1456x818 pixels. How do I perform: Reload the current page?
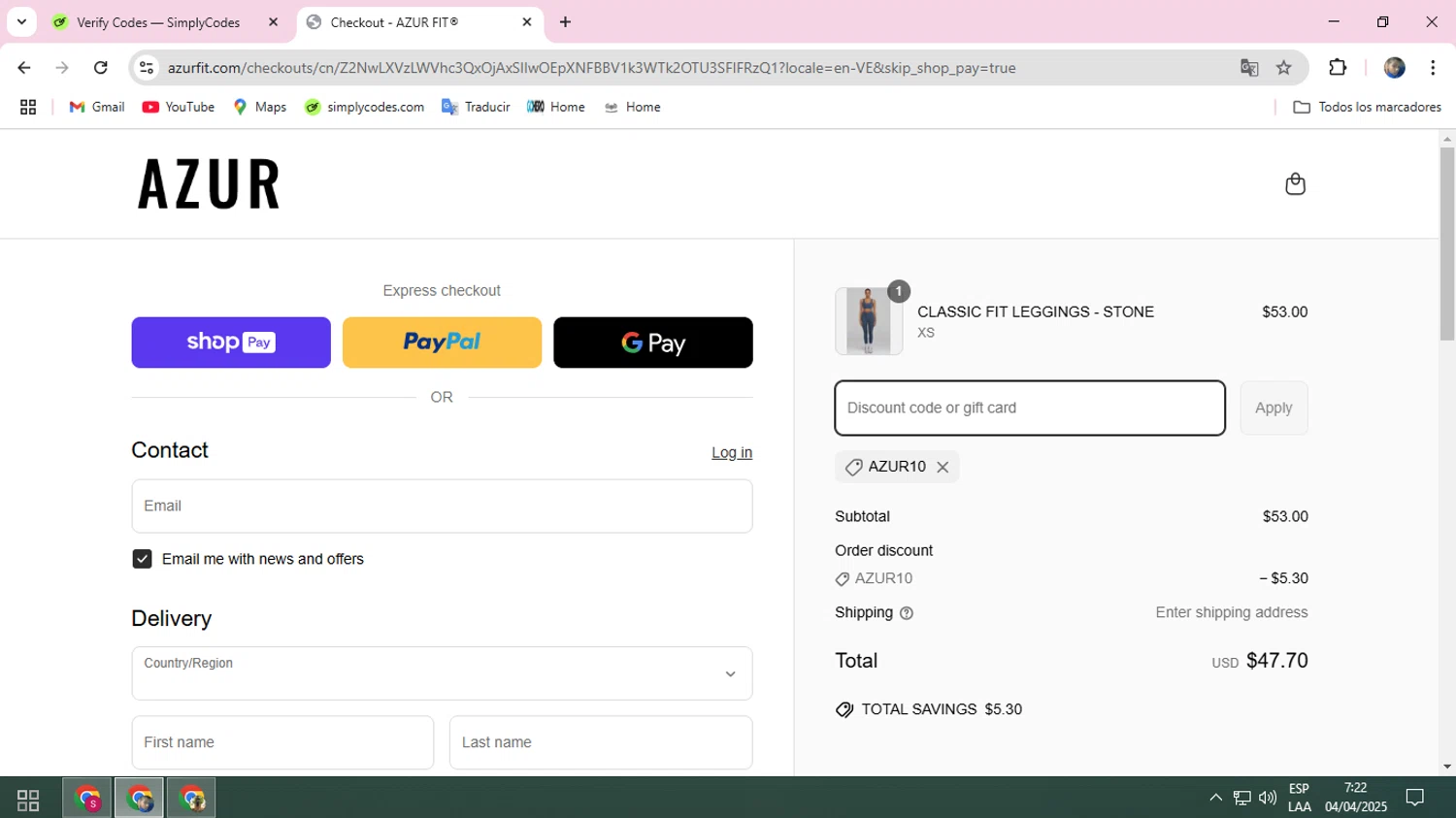click(x=101, y=68)
